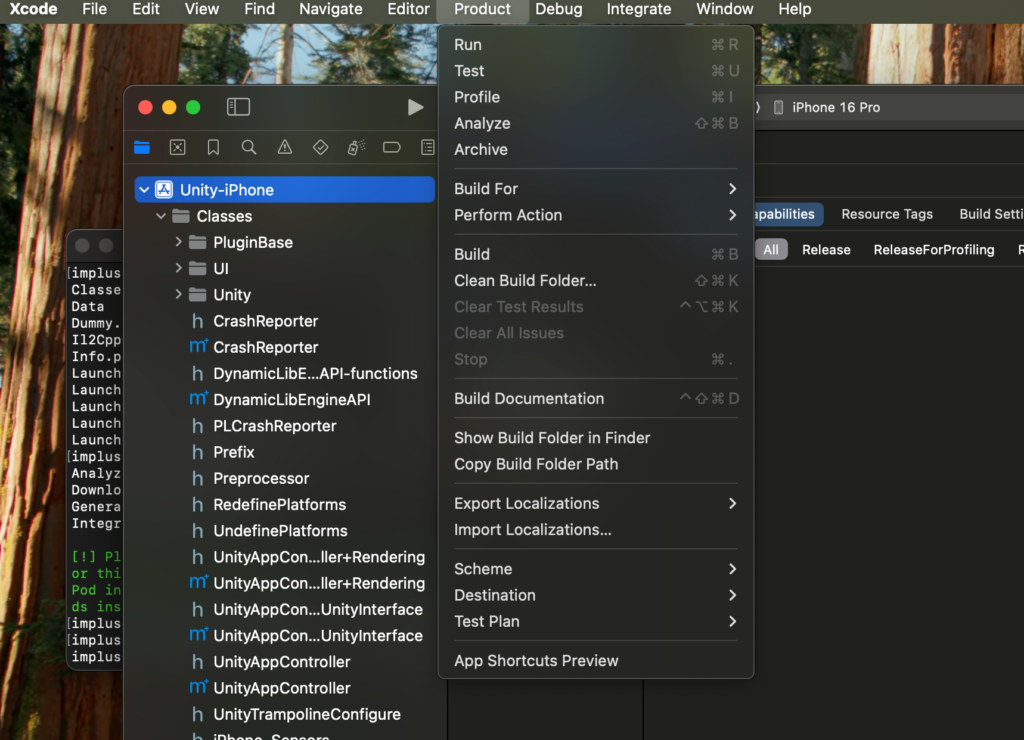Image resolution: width=1024 pixels, height=740 pixels.
Task: Collapse the Classes folder
Action: 161,216
